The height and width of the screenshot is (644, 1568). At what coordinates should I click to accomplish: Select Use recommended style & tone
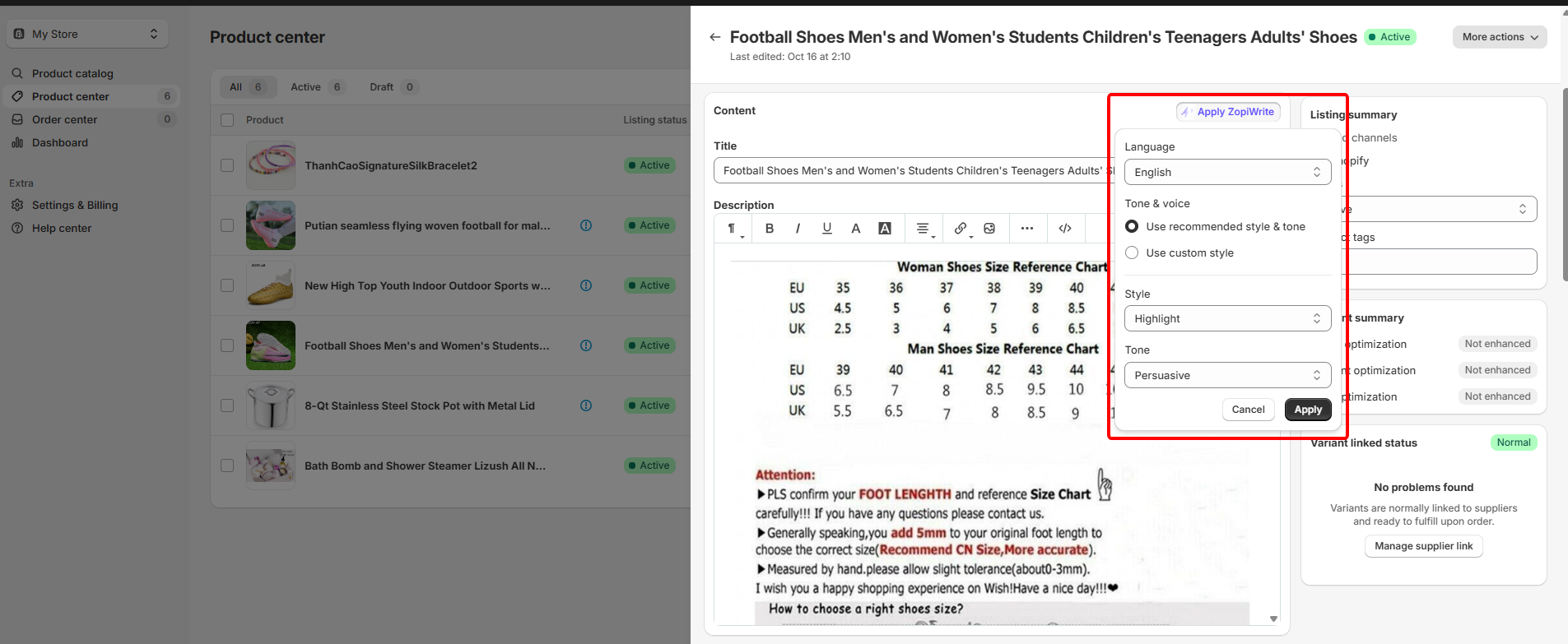tap(1132, 226)
